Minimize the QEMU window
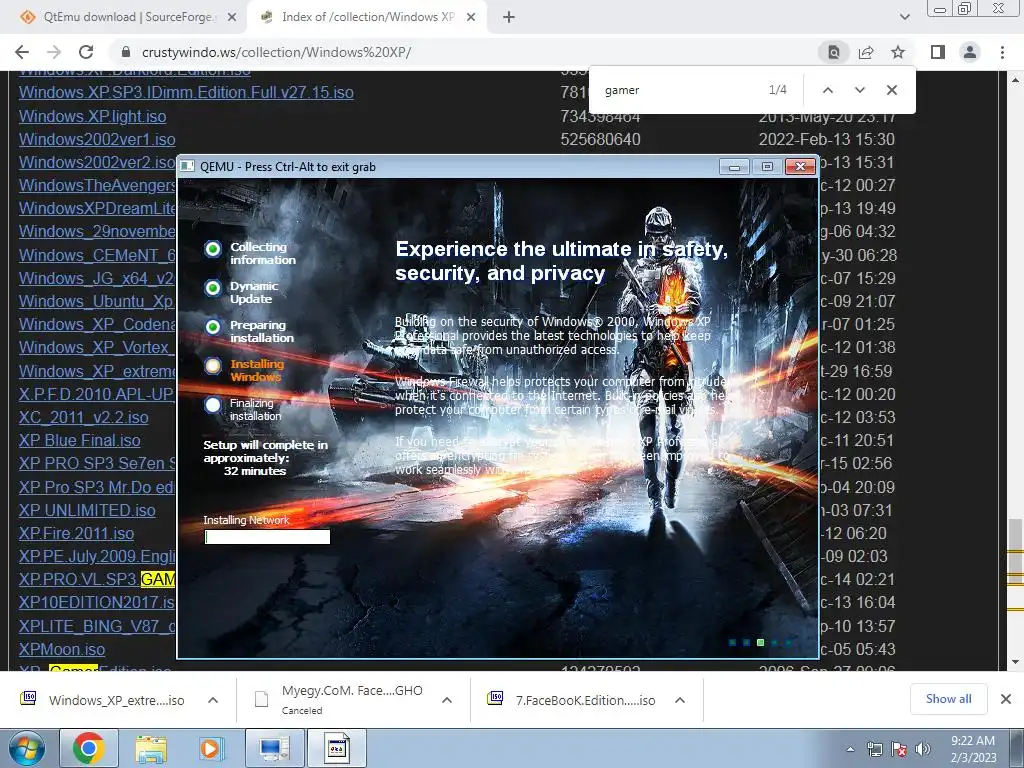This screenshot has height=768, width=1024. 734,167
